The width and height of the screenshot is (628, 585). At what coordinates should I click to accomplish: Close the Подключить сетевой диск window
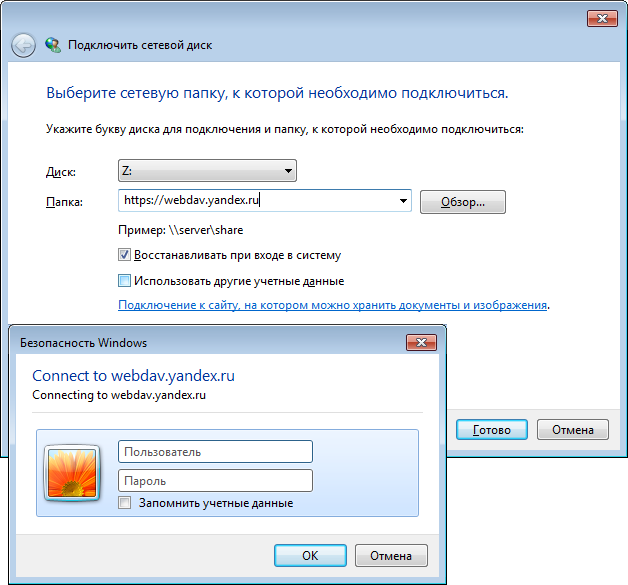coord(602,18)
